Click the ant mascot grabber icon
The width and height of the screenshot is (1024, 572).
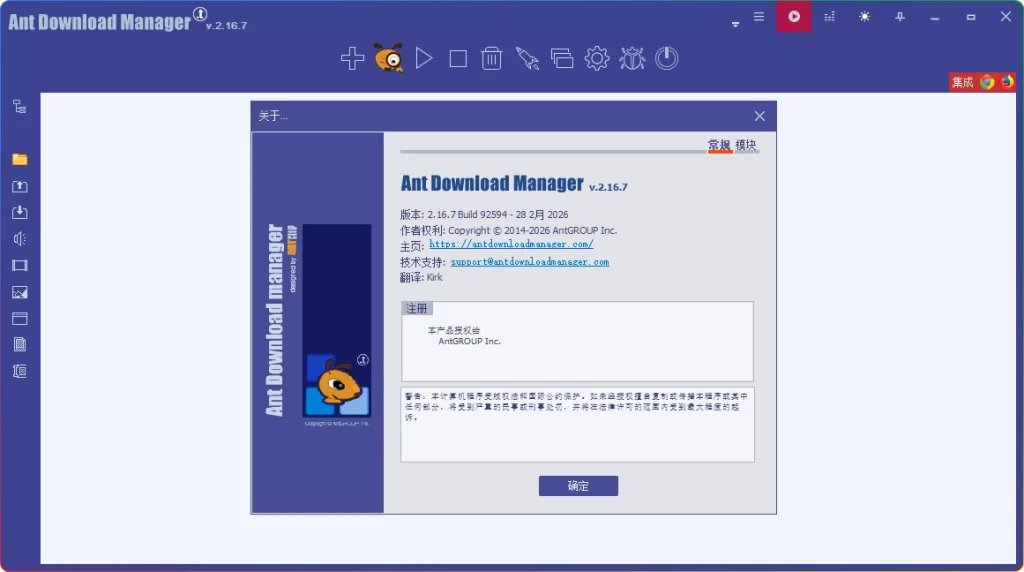point(389,57)
